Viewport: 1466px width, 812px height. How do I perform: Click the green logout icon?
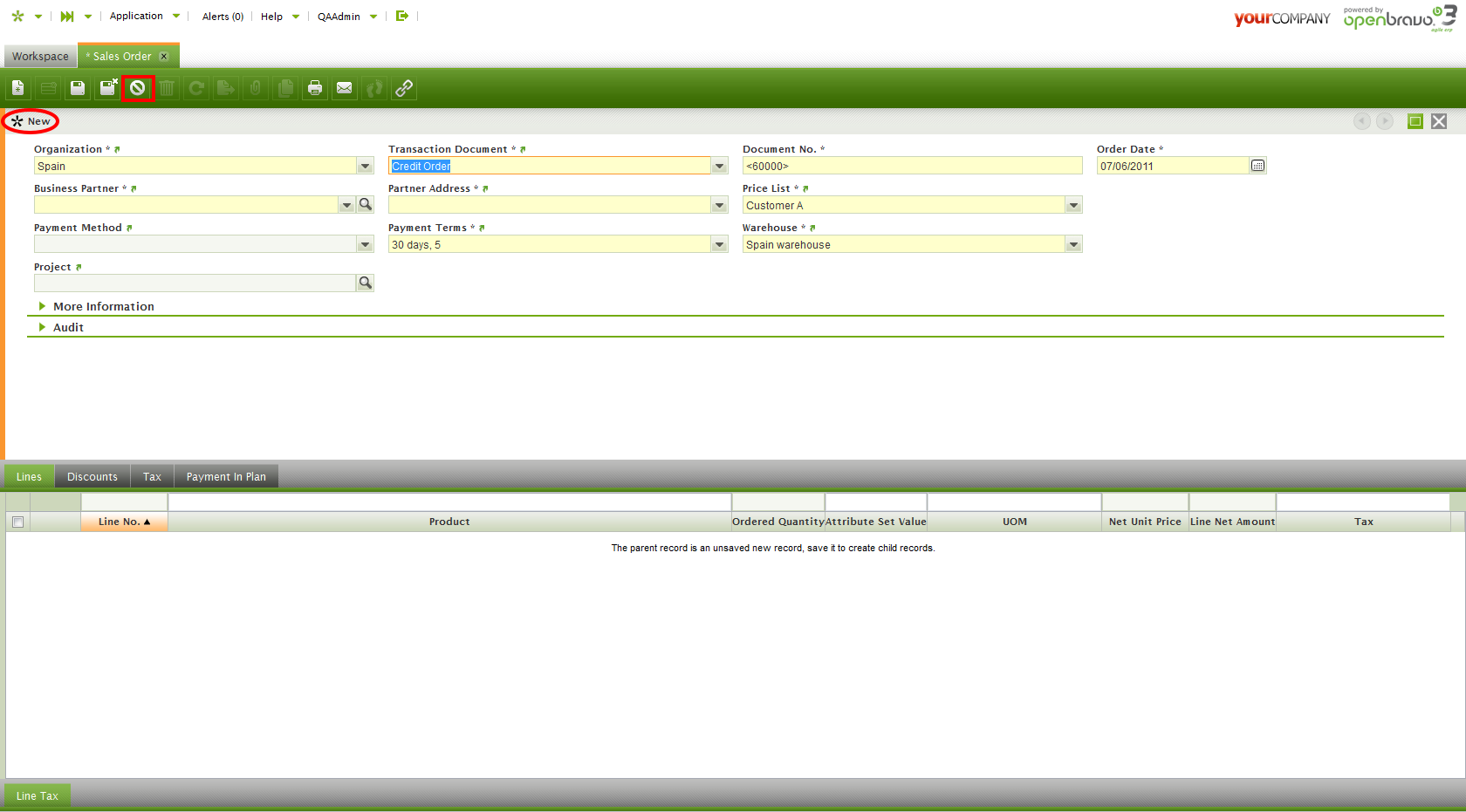[x=402, y=16]
